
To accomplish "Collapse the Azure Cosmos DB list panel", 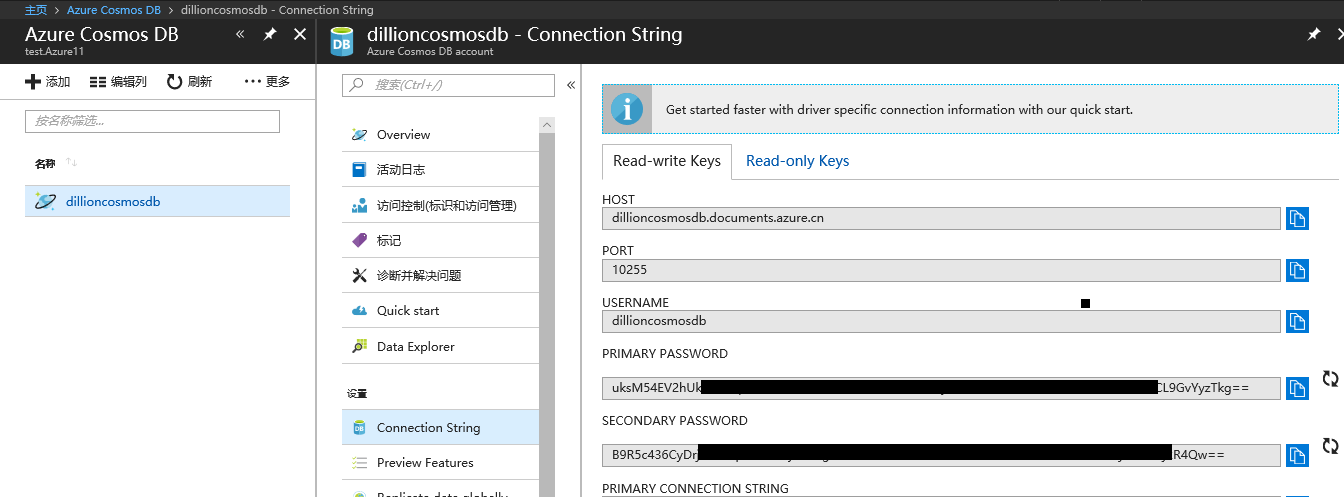I will pos(240,34).
